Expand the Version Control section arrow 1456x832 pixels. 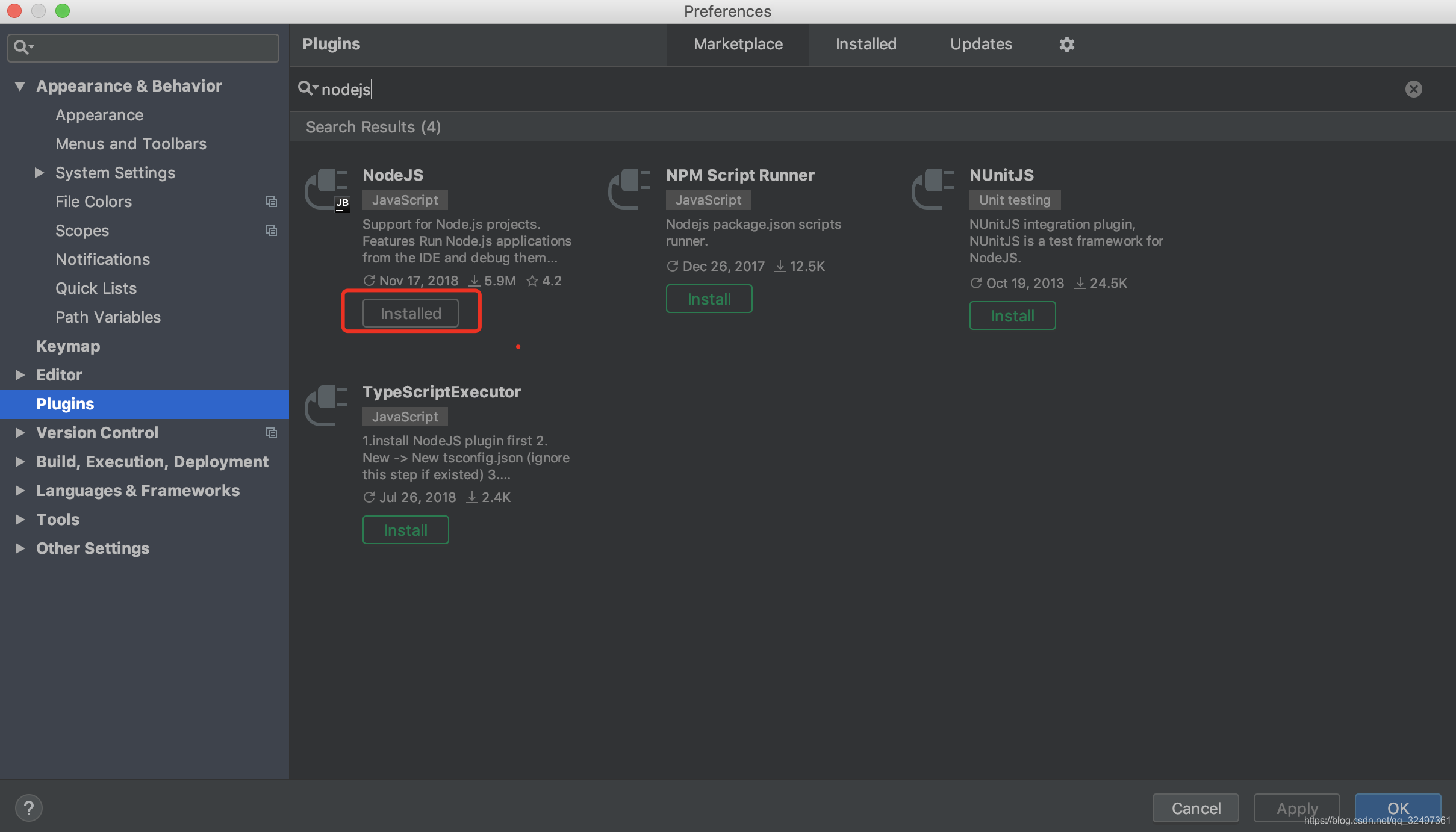pos(20,433)
